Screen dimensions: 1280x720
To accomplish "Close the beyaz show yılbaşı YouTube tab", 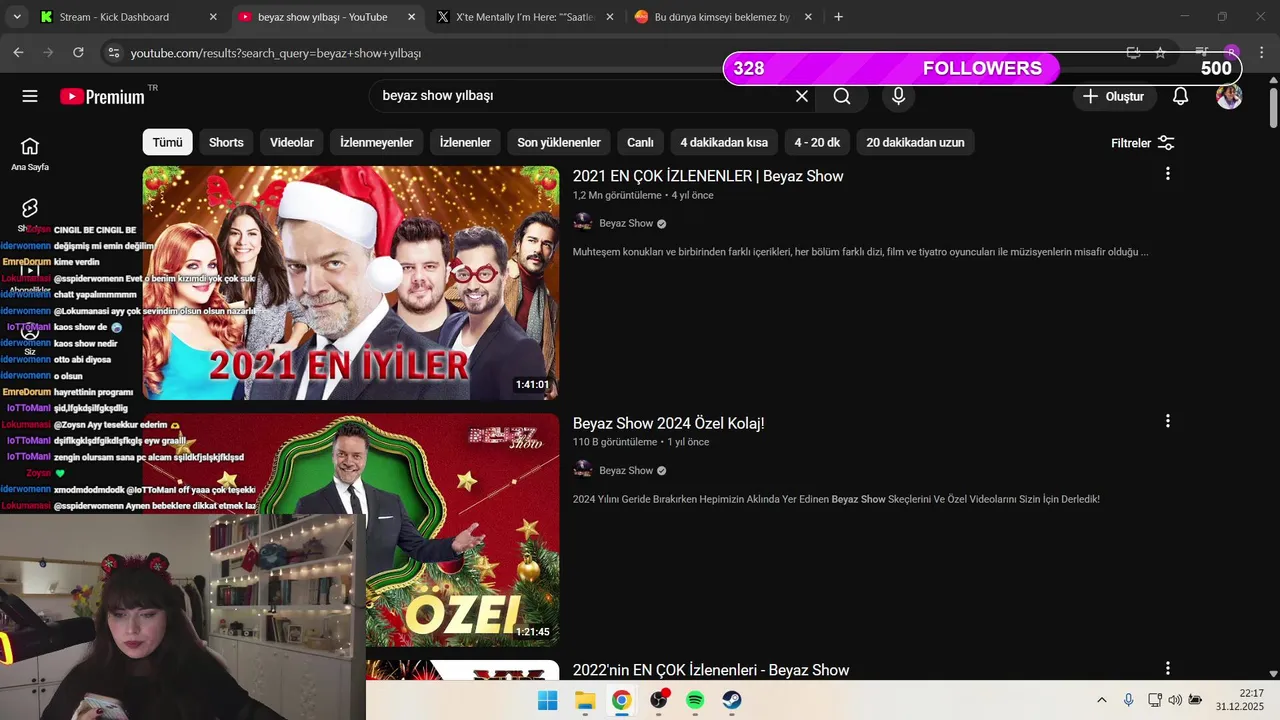I will pyautogui.click(x=411, y=17).
